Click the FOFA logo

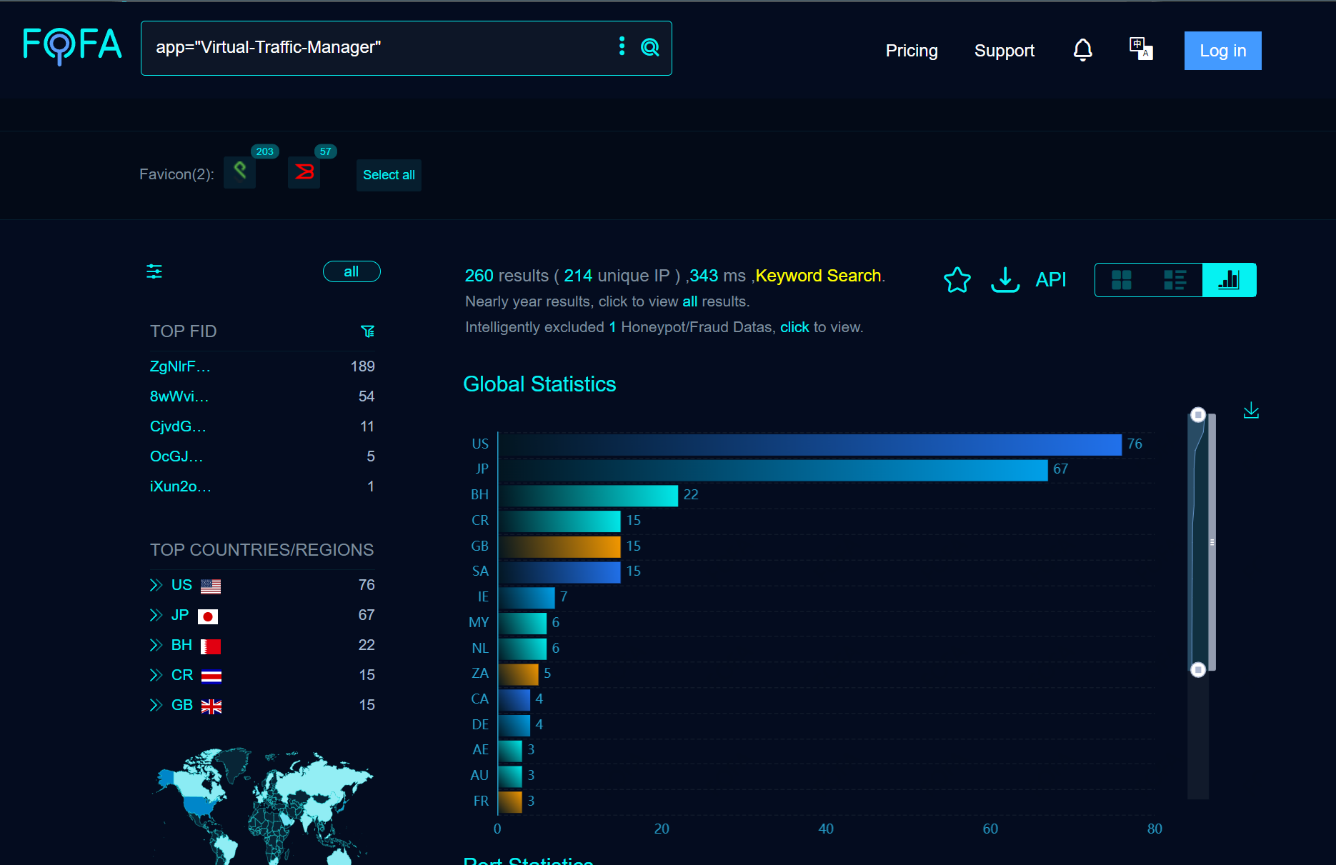coord(73,45)
